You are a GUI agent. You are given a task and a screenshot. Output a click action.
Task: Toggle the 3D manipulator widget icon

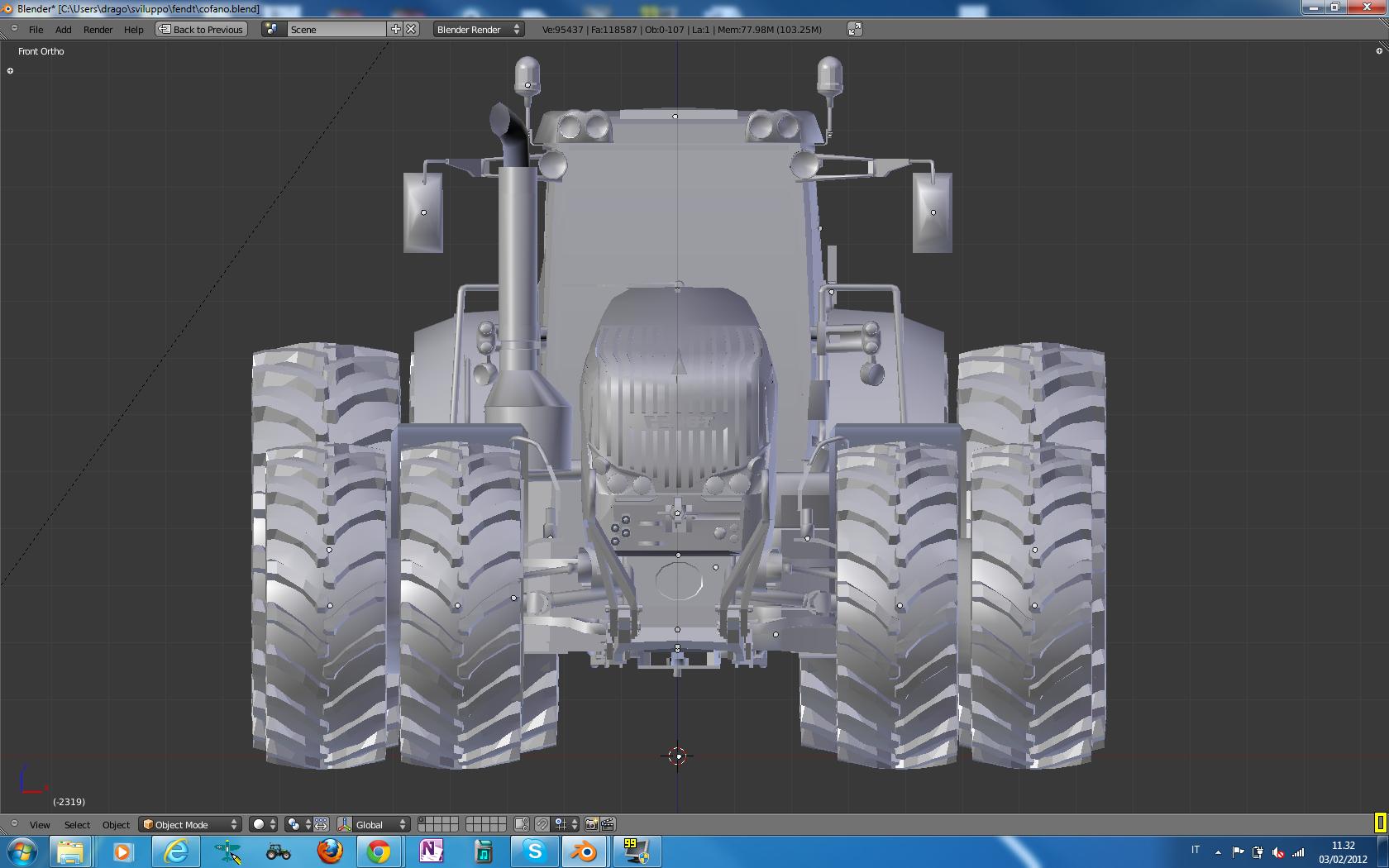pos(345,824)
